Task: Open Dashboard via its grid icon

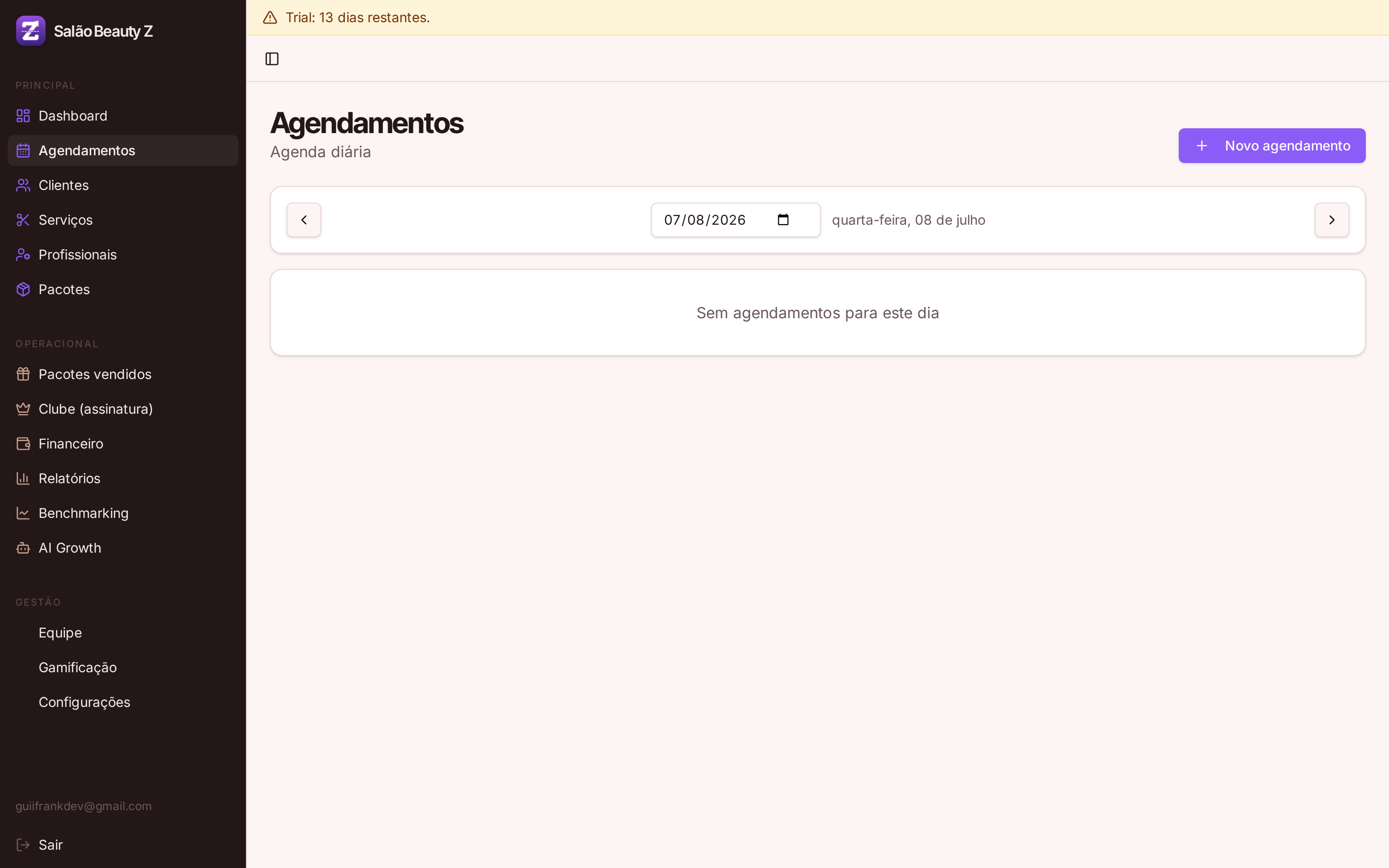Action: [23, 116]
